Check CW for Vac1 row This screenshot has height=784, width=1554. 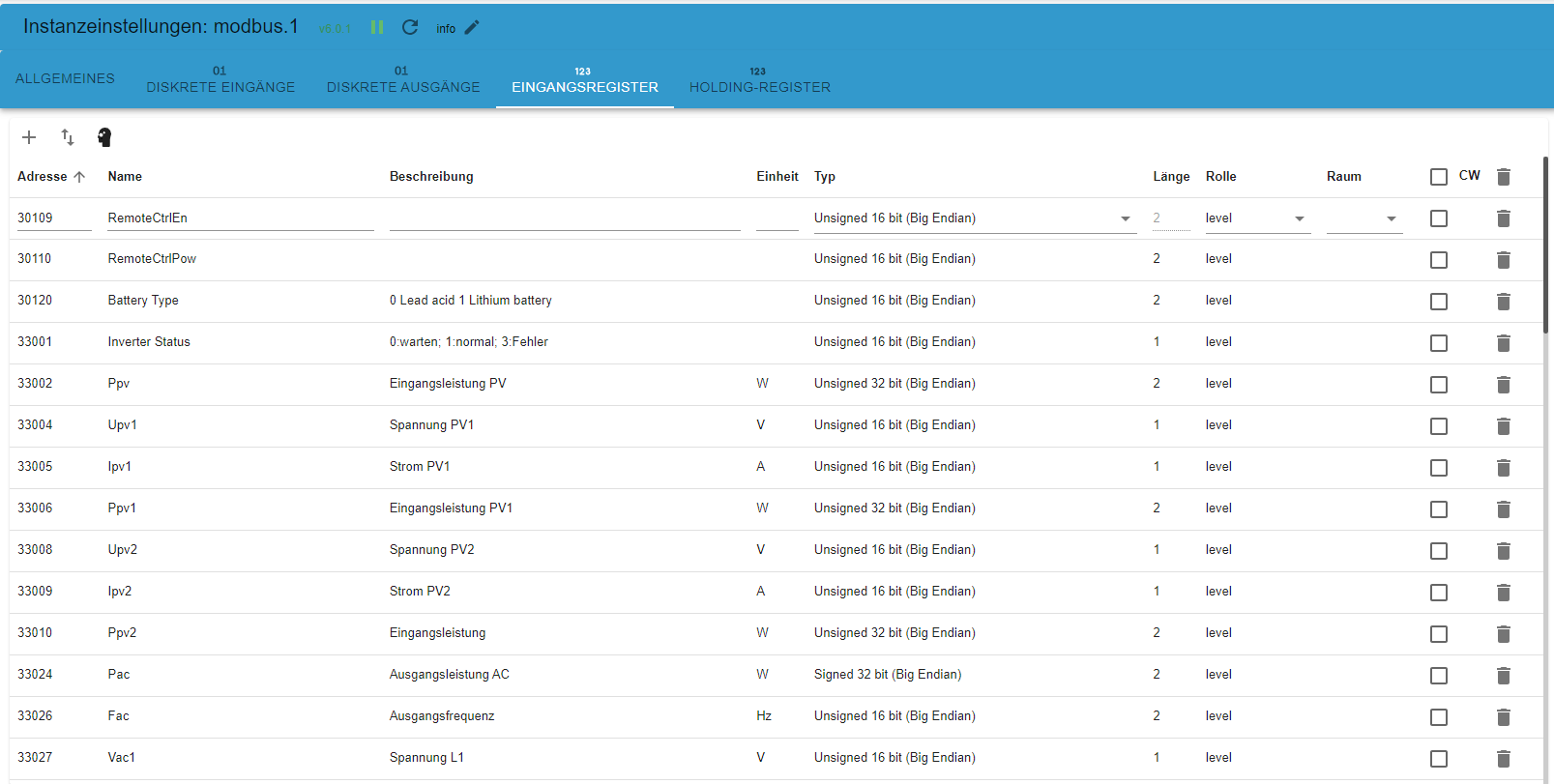pyautogui.click(x=1439, y=759)
